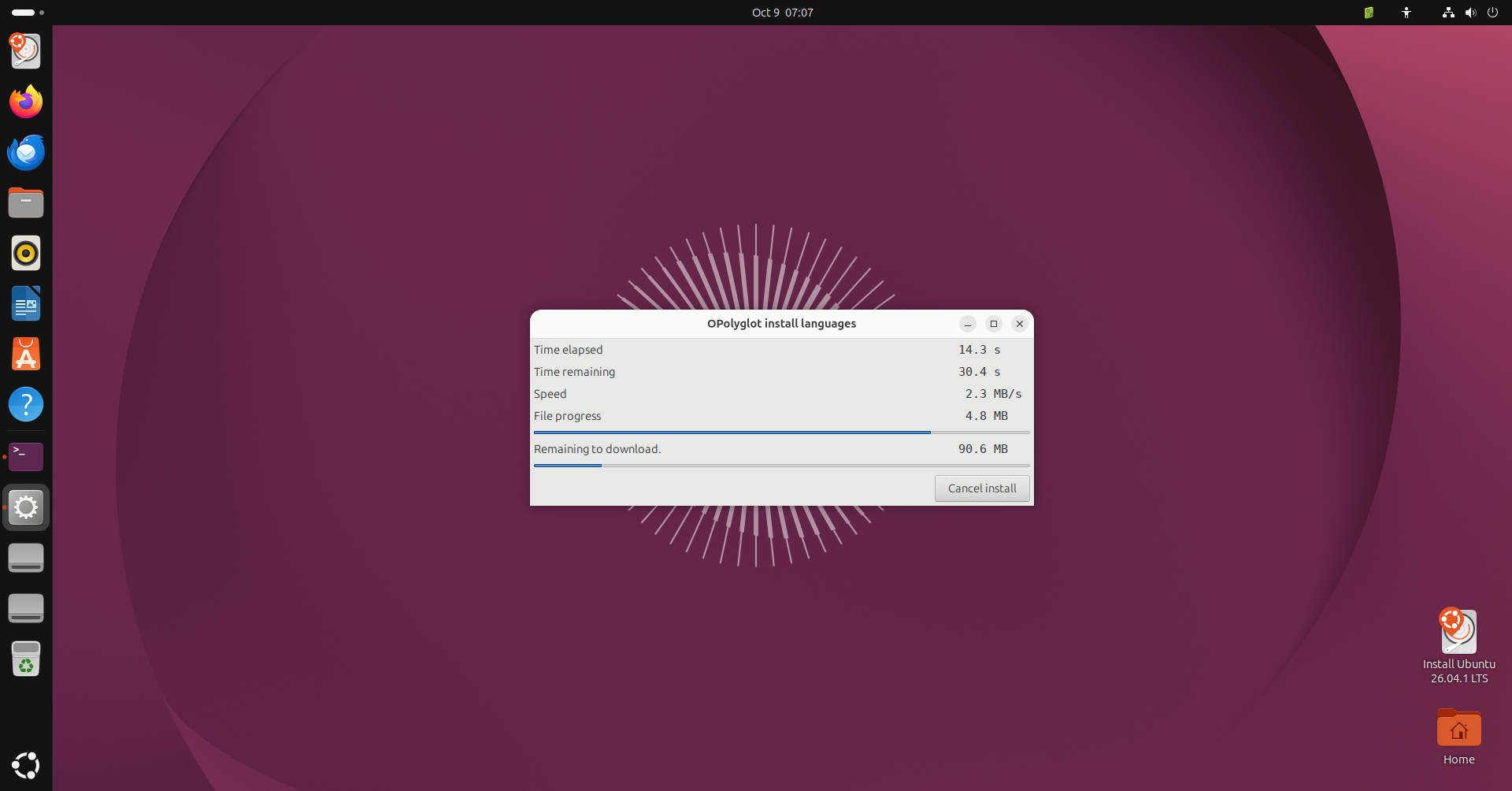Open the clock showing Oct 9 07:07

(782, 13)
